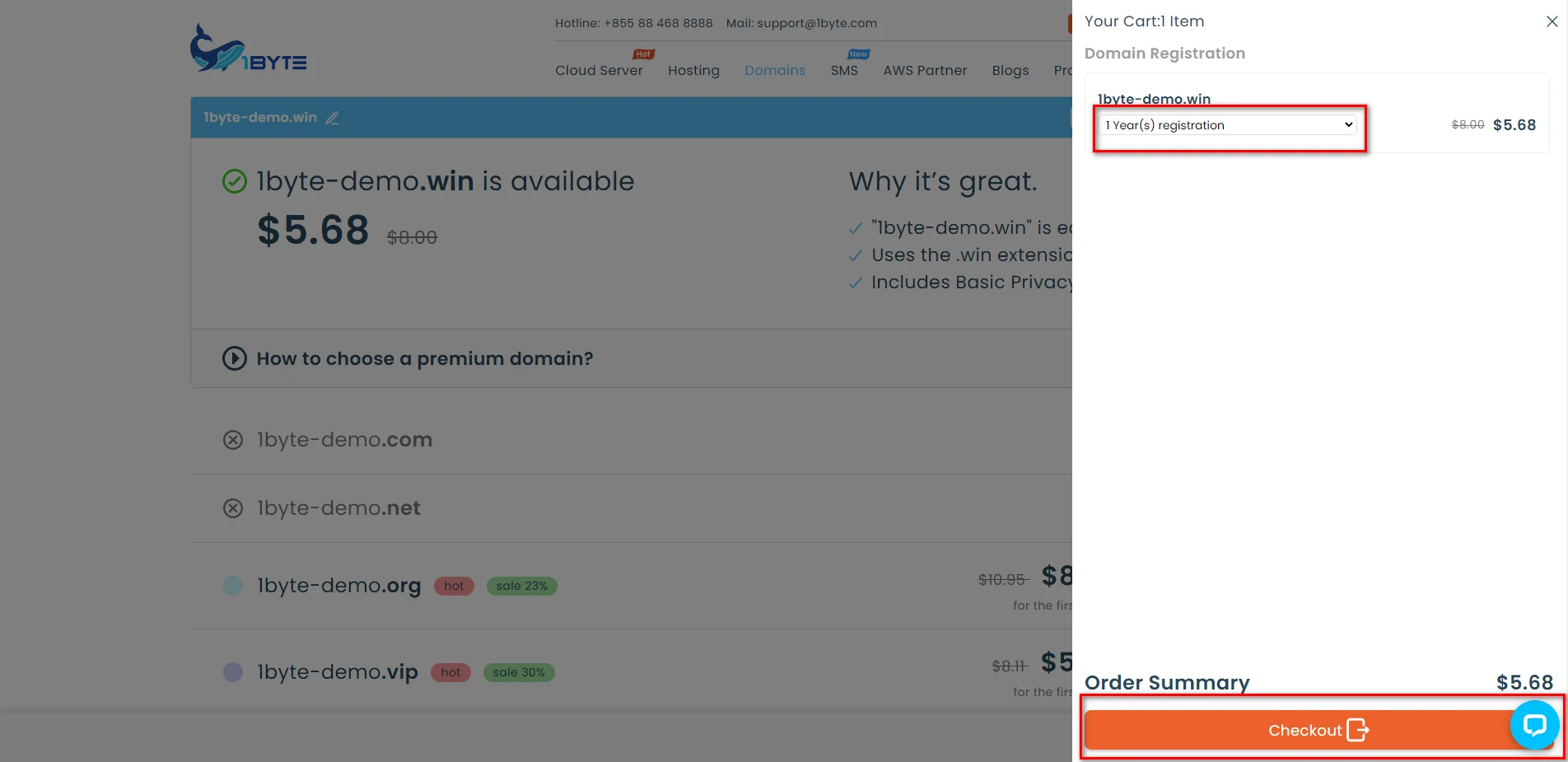Click the Order Summary total $5.68
This screenshot has width=1568, height=762.
pos(1524,683)
